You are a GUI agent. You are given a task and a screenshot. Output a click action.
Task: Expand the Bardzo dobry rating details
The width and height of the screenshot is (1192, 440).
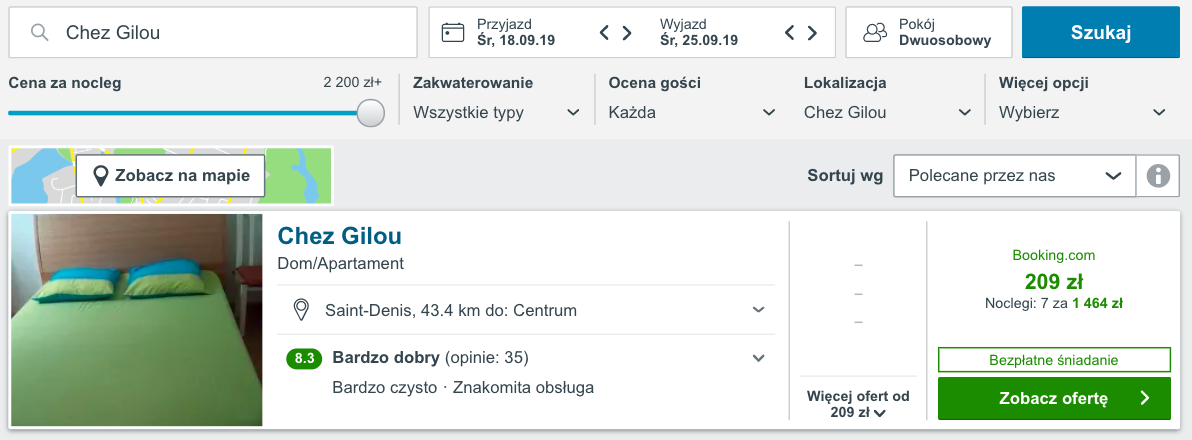pos(758,358)
